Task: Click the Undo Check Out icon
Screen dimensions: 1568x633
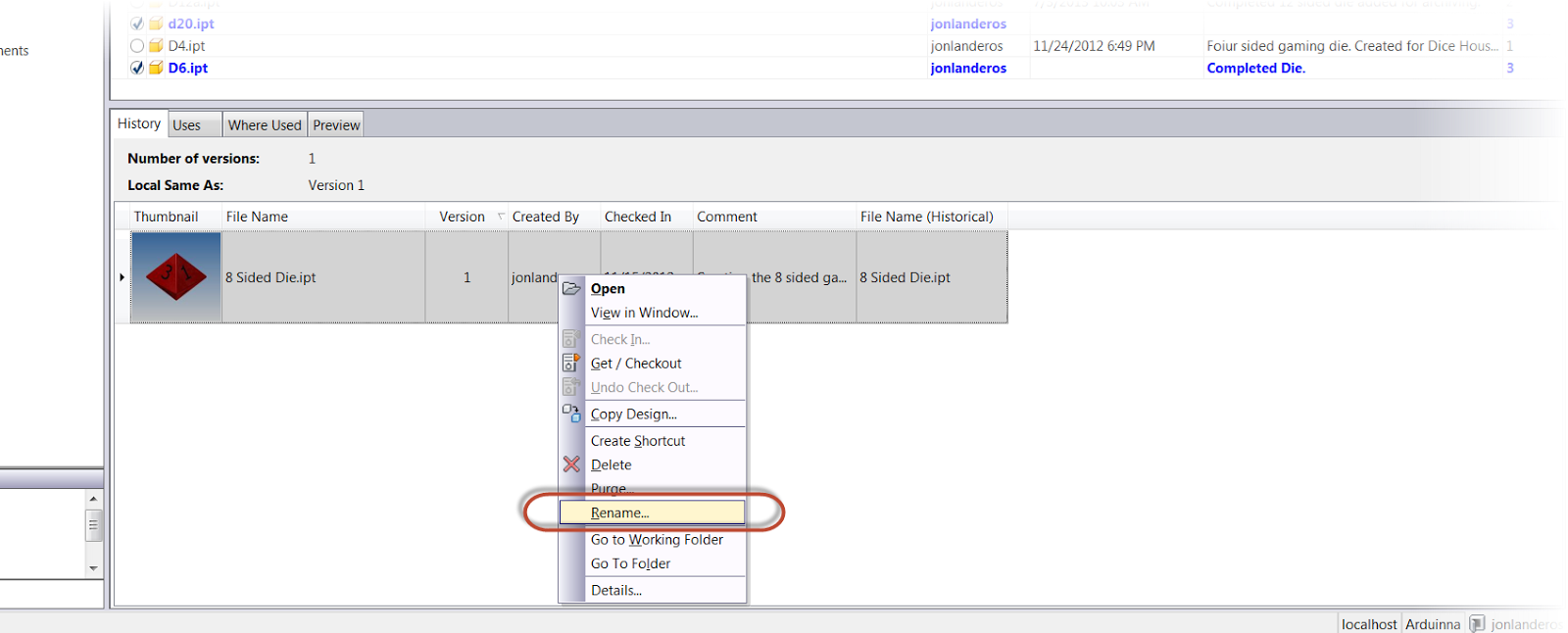Action: pos(571,387)
